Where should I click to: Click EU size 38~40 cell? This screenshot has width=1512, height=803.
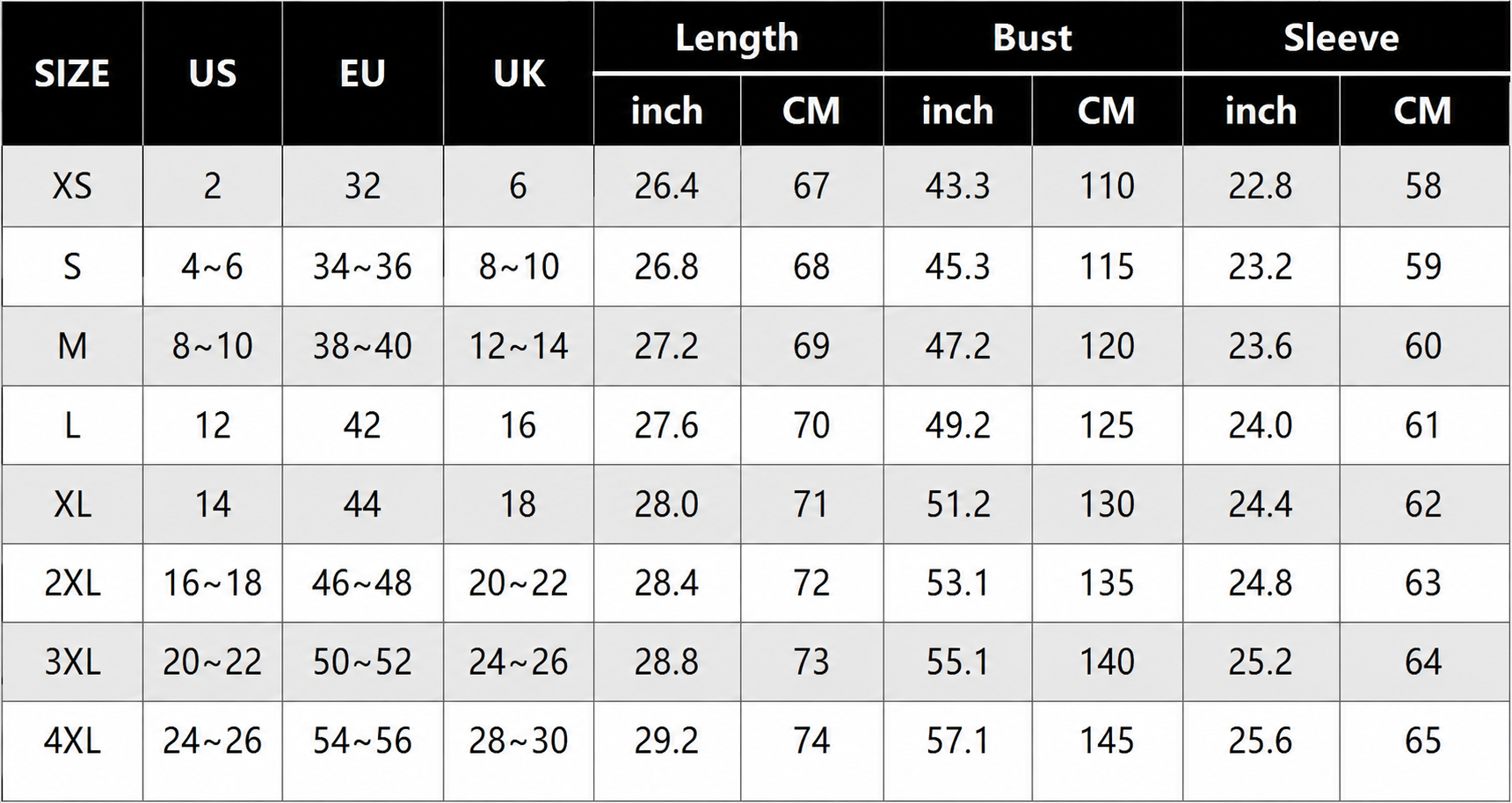[x=362, y=346]
